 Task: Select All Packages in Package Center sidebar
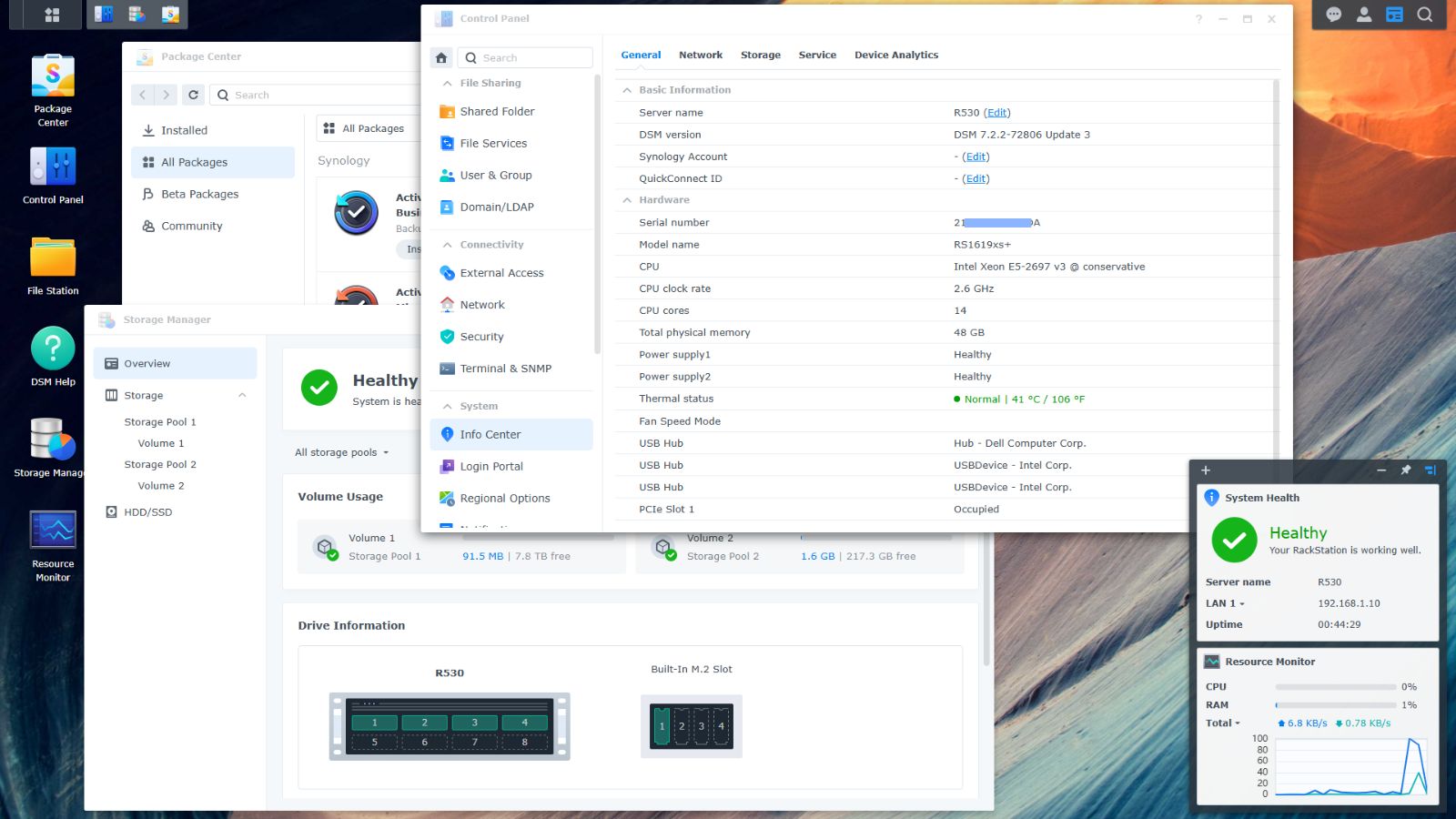[x=212, y=162]
